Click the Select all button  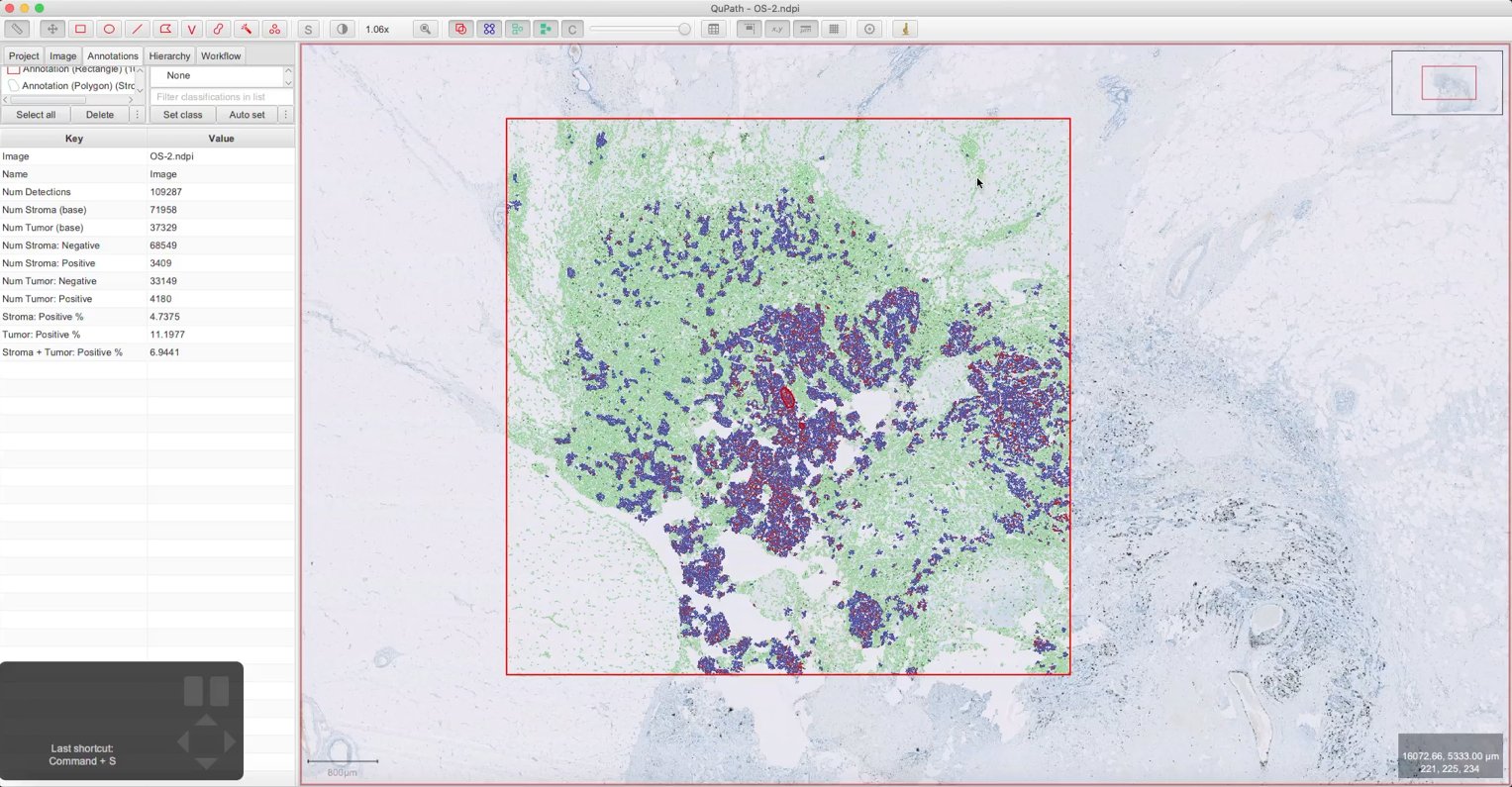click(36, 115)
